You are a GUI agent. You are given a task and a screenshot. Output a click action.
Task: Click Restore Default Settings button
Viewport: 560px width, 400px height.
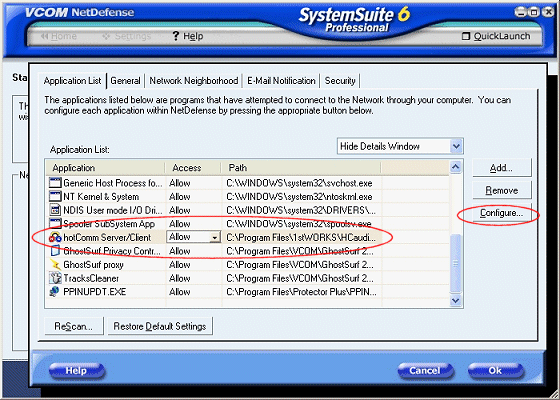click(x=160, y=326)
